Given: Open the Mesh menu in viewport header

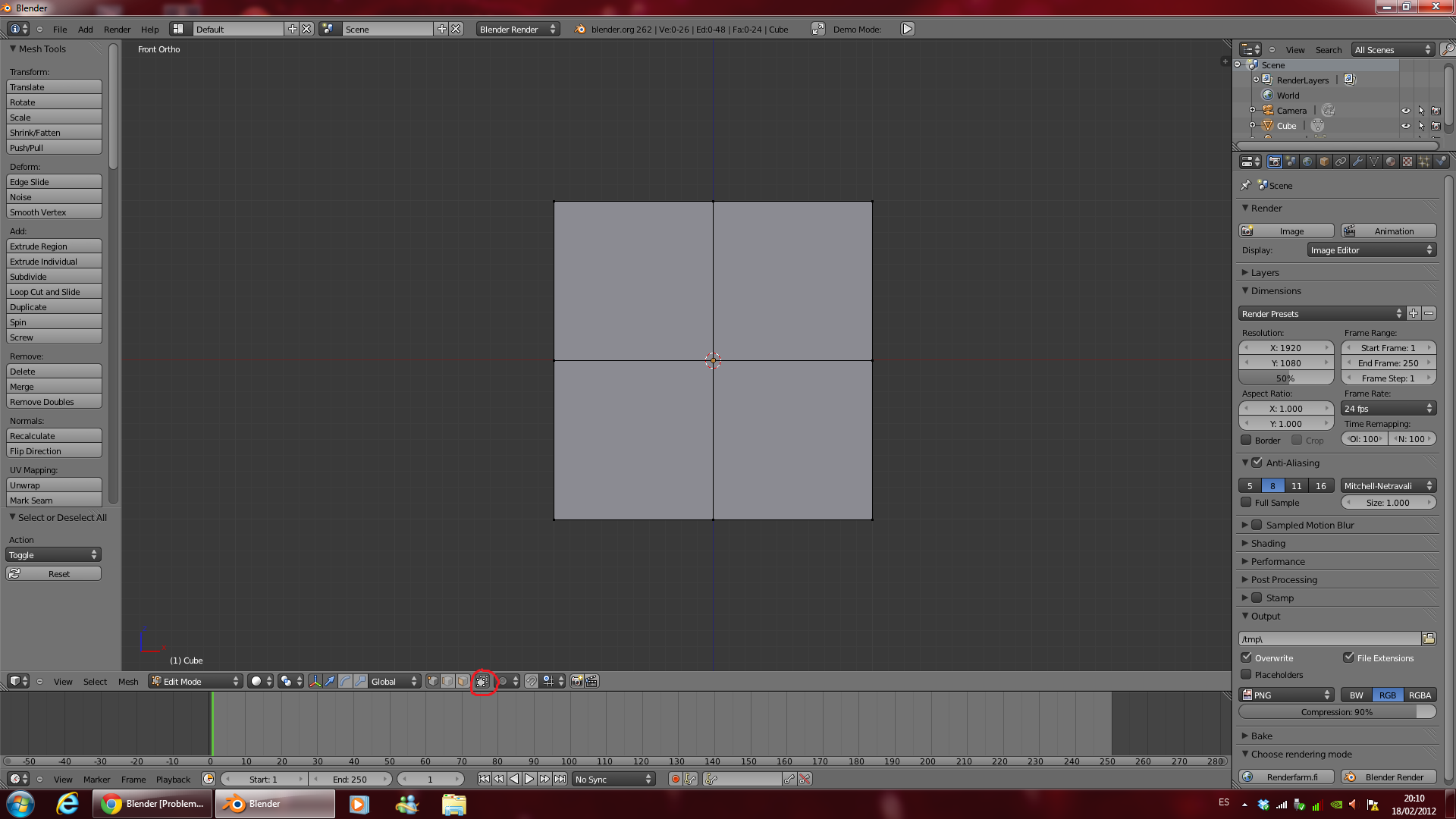Looking at the screenshot, I should (x=128, y=681).
